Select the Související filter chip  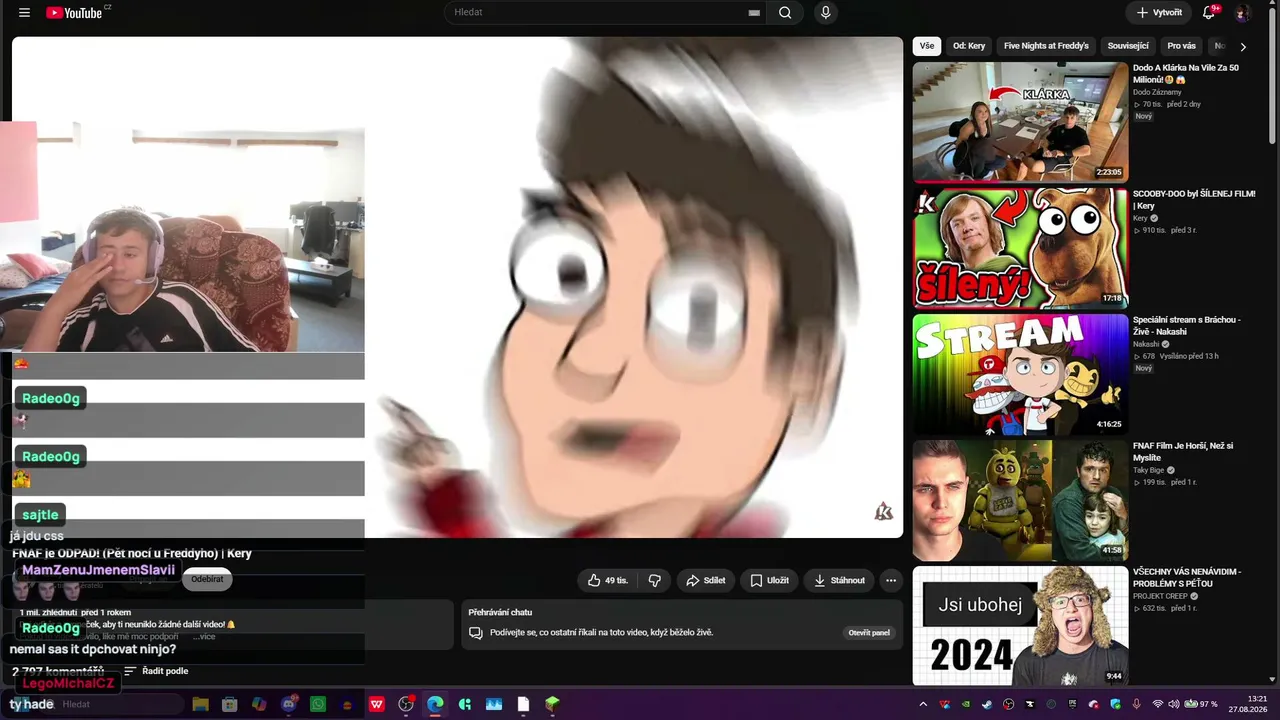click(1128, 46)
